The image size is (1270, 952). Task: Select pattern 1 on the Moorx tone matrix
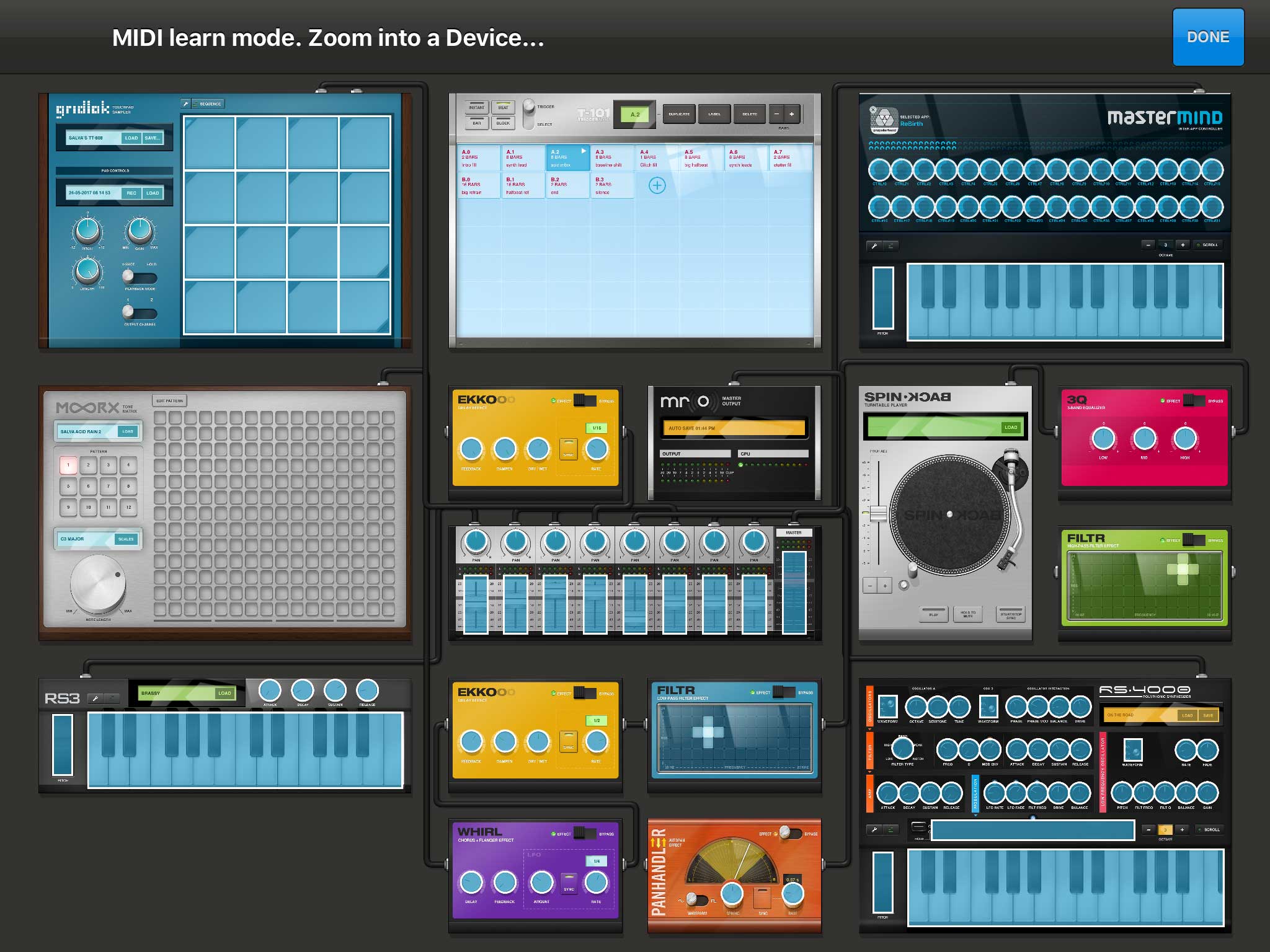point(68,465)
